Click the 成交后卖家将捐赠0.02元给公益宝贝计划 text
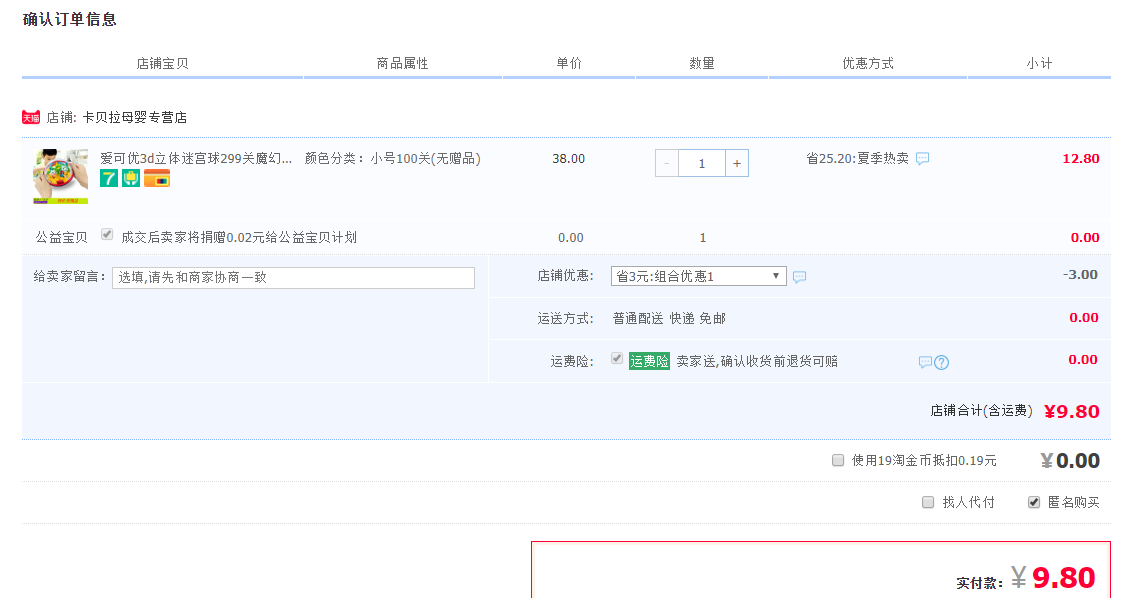This screenshot has width=1126, height=598. 239,238
